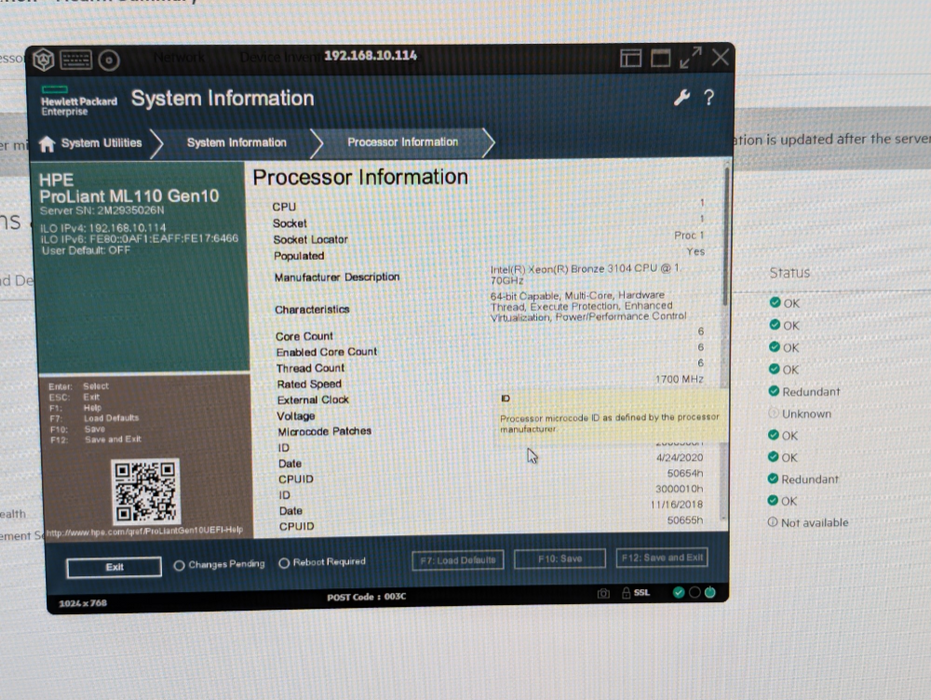Click the yellow ID microcode tooltip
The image size is (931, 700).
click(x=612, y=416)
